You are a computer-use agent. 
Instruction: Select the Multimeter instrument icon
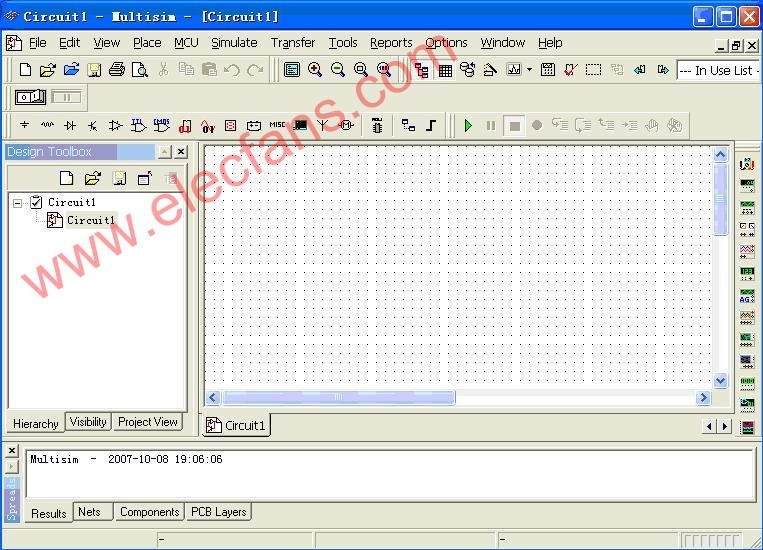[x=747, y=165]
